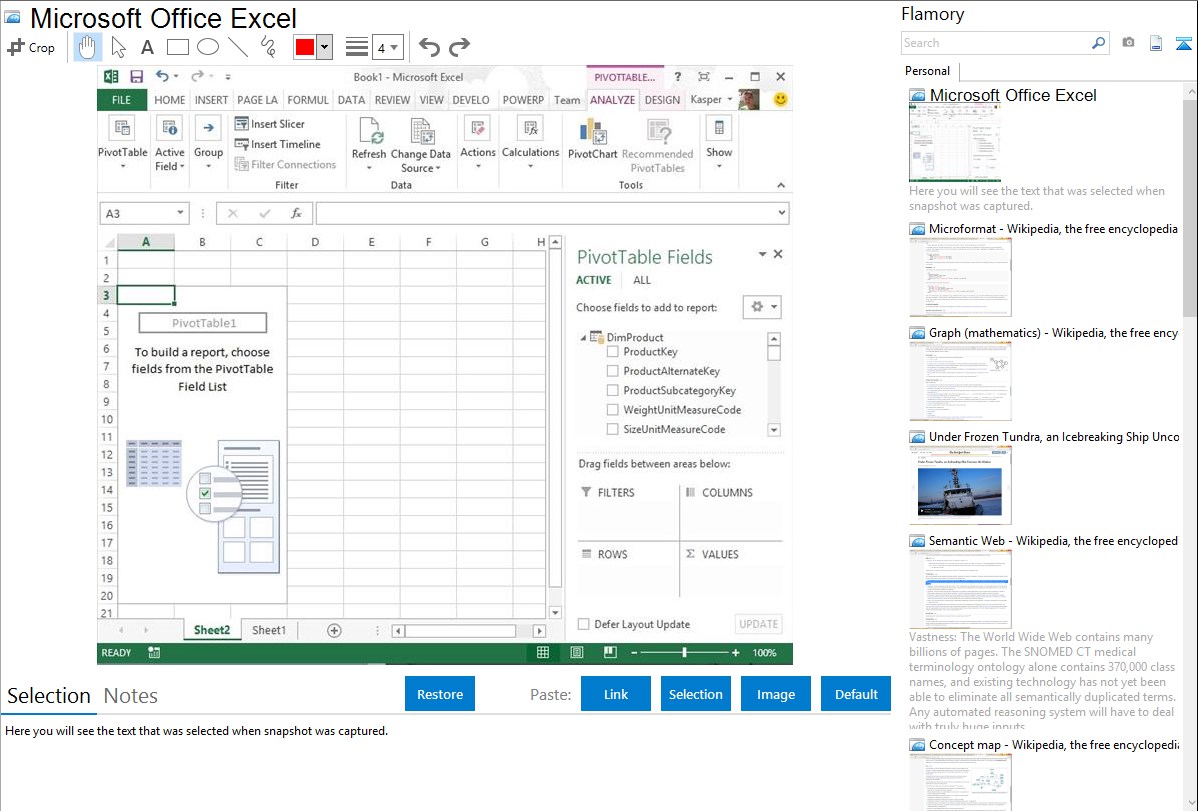Open the FILE tab in Excel
The width and height of the screenshot is (1198, 811).
[121, 100]
